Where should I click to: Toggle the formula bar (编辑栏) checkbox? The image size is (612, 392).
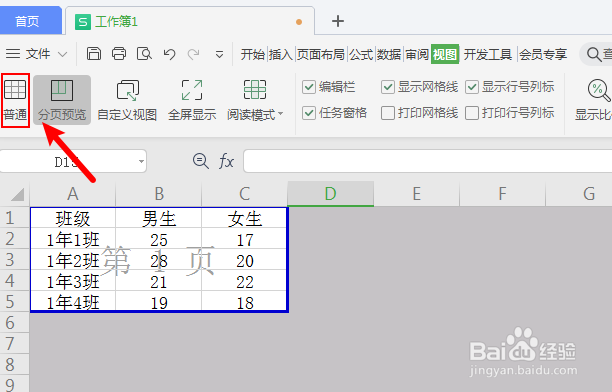[x=309, y=87]
